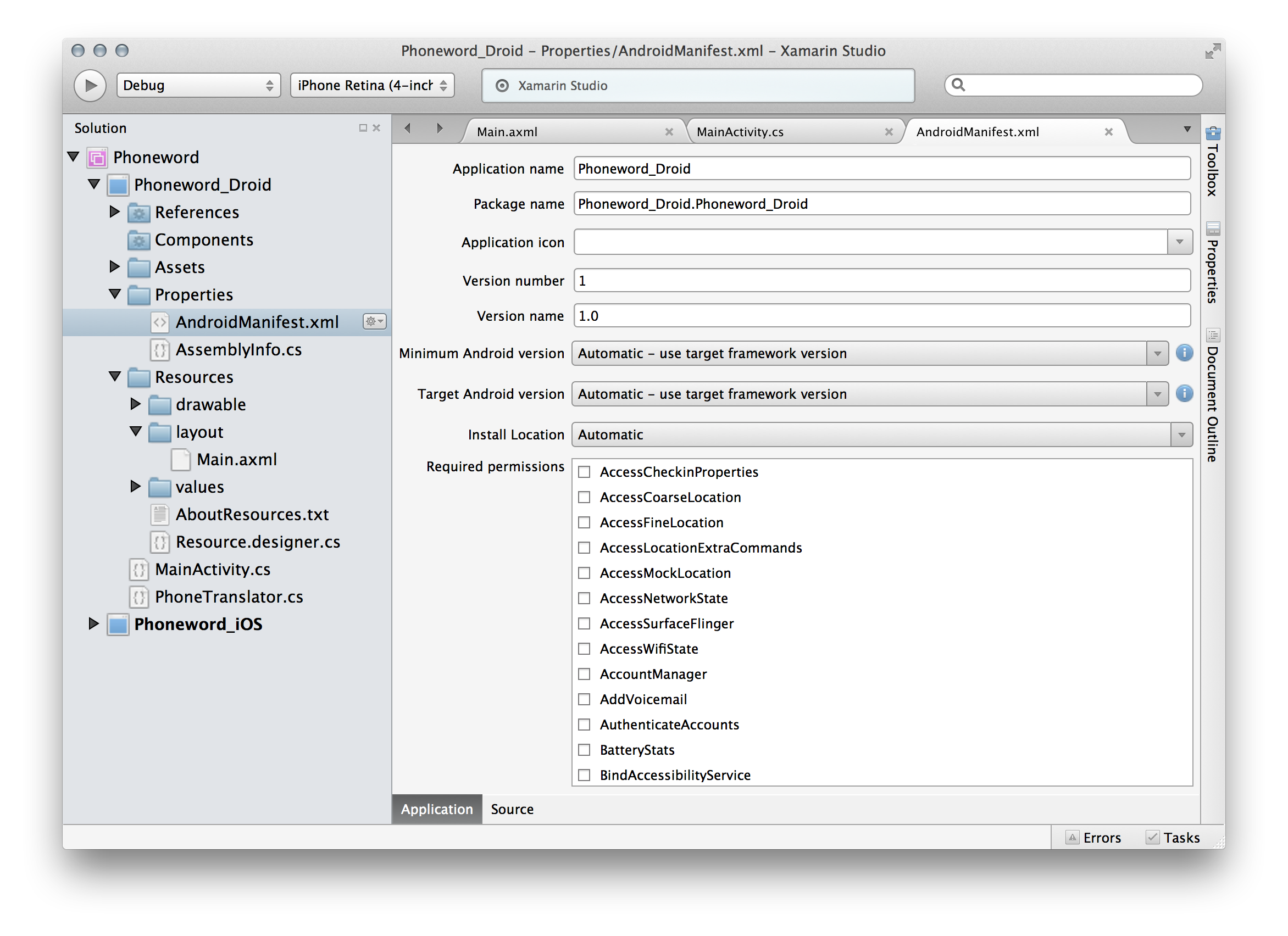Switch to the MainActivity.cs tab
This screenshot has height=936, width=1288.
[x=740, y=132]
